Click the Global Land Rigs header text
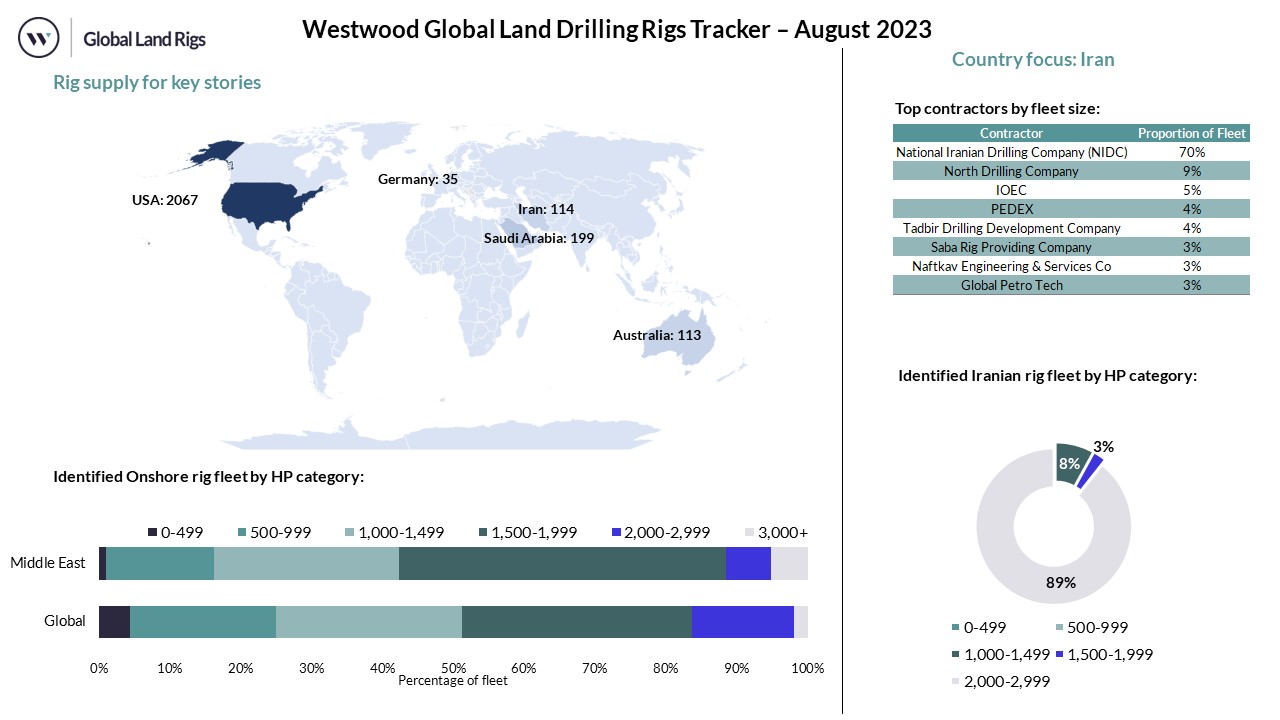Screen dimensions: 1280x720 point(144,40)
